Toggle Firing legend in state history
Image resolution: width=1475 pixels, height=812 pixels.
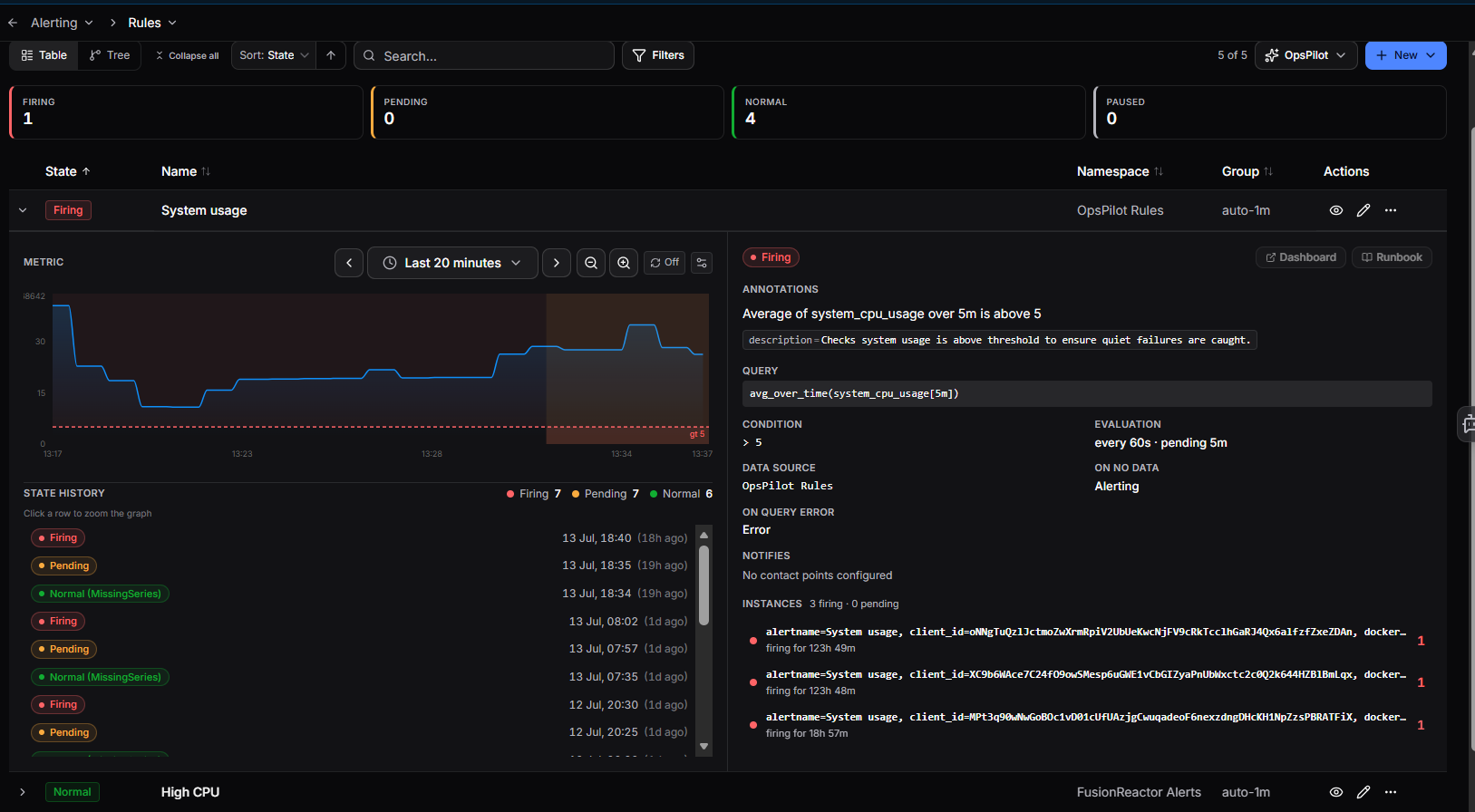(534, 494)
